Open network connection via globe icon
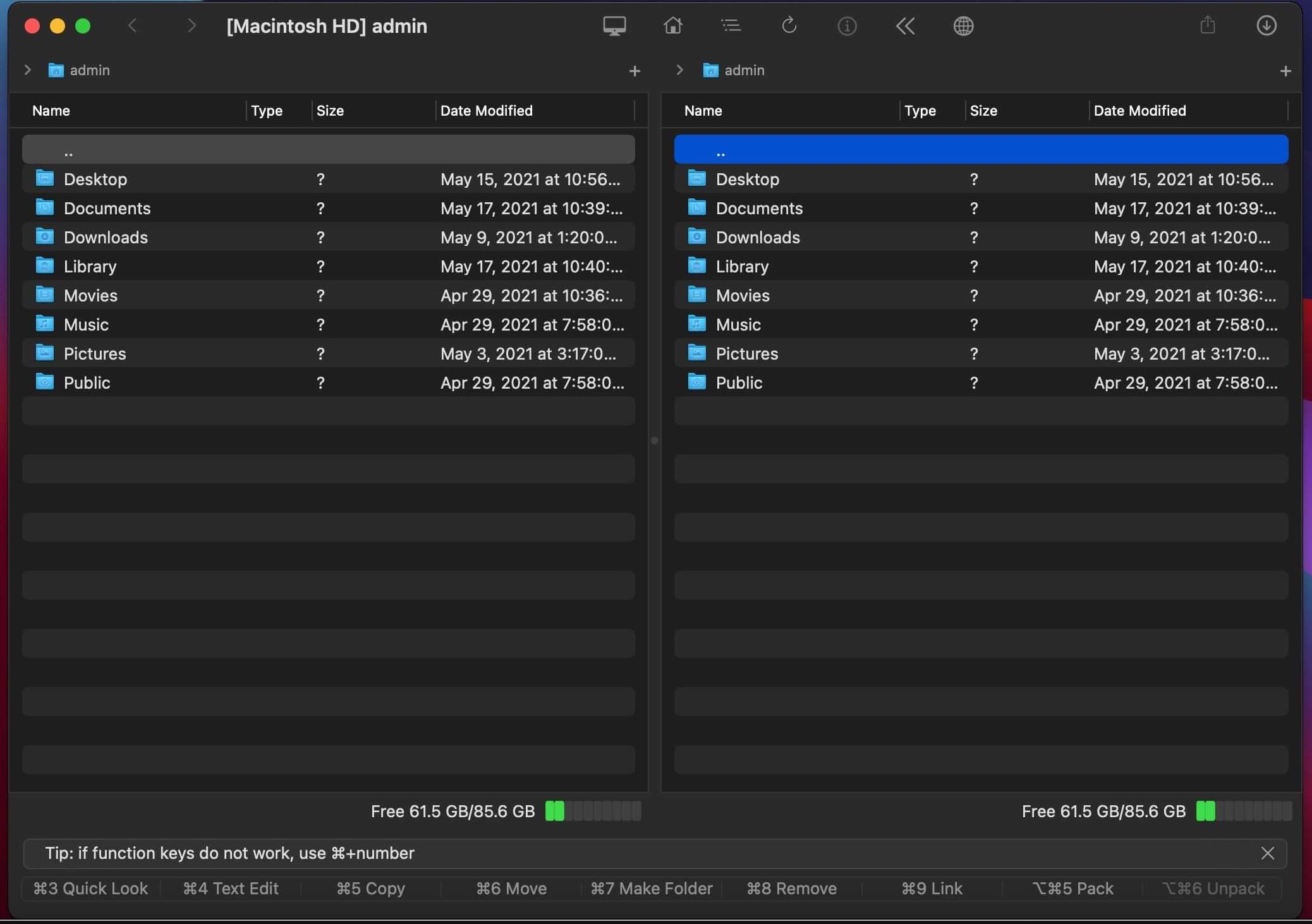 tap(963, 26)
